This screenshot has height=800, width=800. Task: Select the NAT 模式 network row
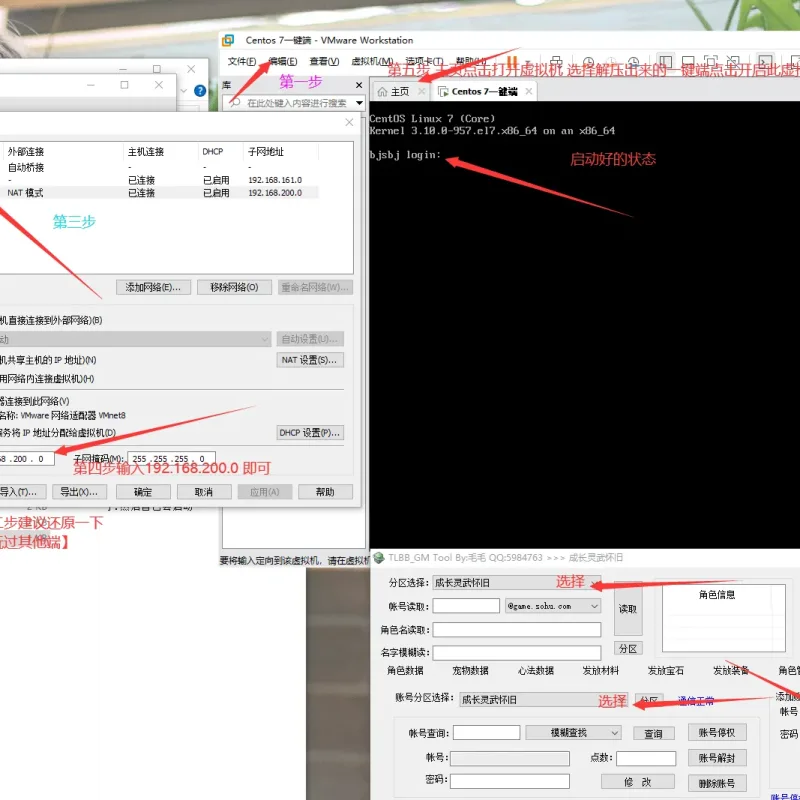[158, 193]
